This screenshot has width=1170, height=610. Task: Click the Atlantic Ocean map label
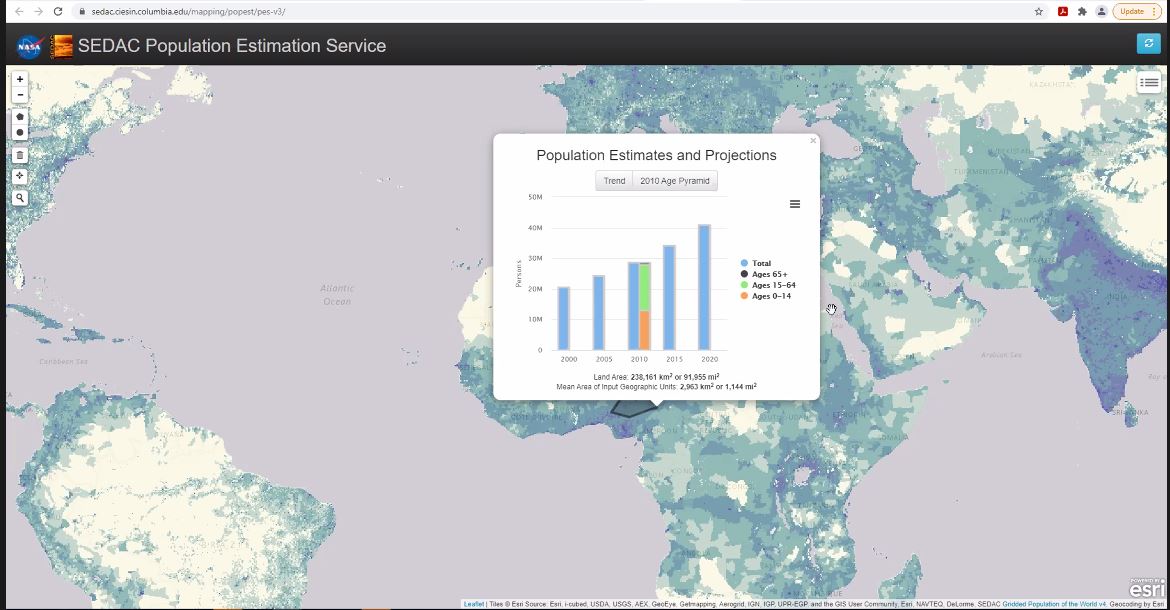coord(337,295)
